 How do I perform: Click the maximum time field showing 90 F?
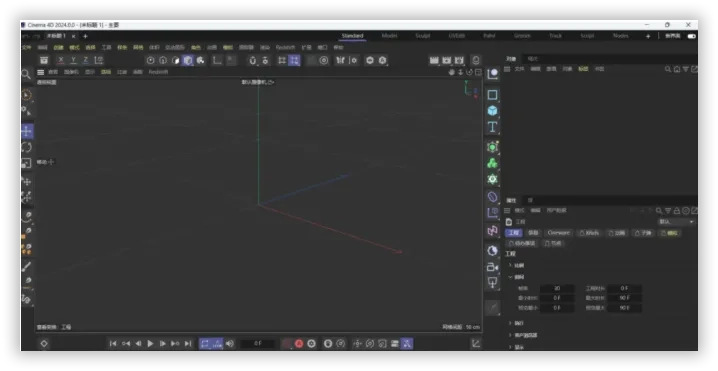pyautogui.click(x=625, y=298)
